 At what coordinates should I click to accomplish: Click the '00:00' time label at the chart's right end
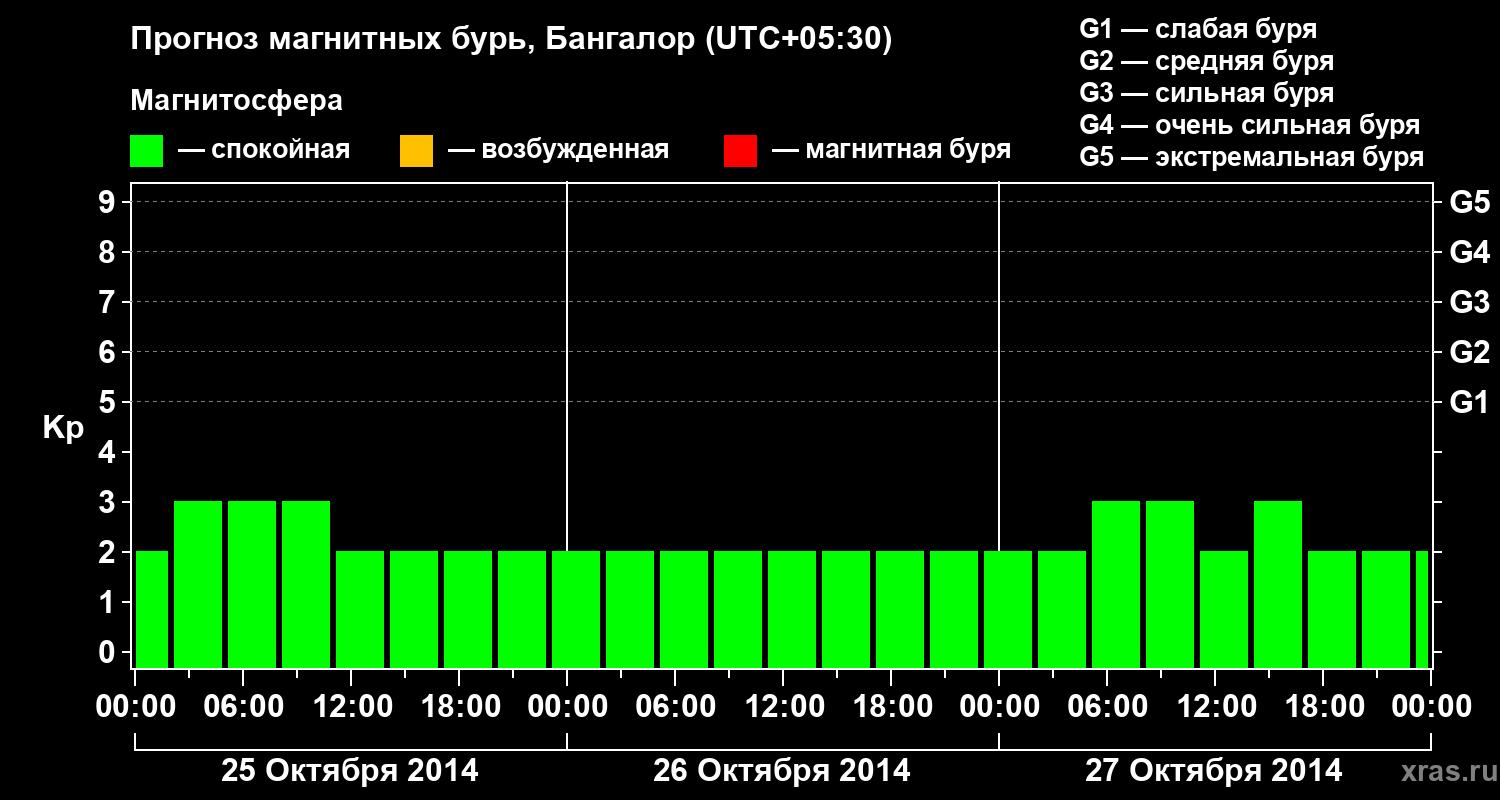pos(1432,706)
